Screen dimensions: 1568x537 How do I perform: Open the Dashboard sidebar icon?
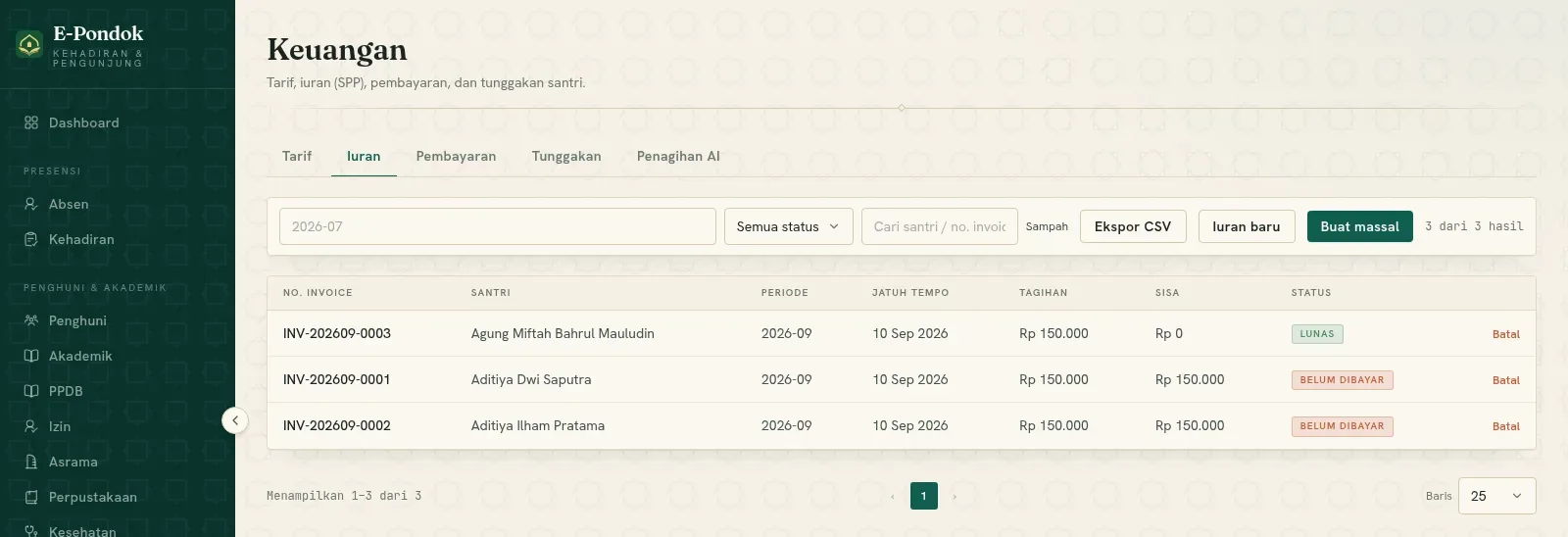(31, 122)
